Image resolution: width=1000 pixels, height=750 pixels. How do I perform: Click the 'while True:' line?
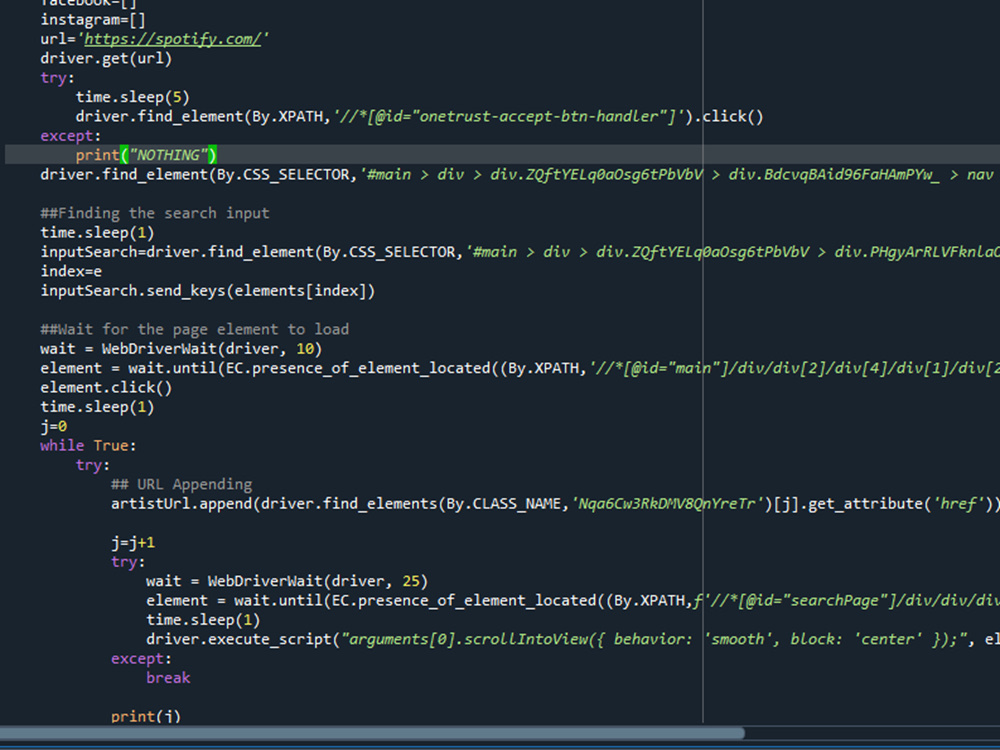point(88,445)
